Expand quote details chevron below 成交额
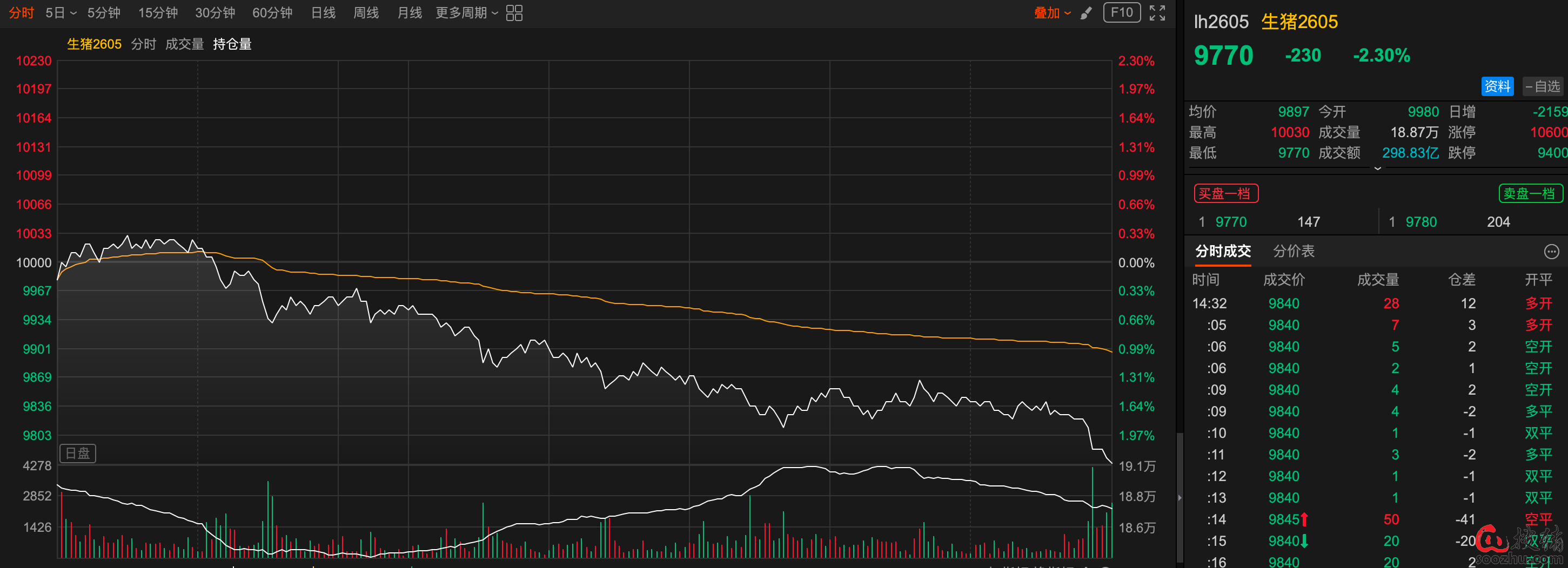Viewport: 1568px width, 568px height. (x=1377, y=168)
